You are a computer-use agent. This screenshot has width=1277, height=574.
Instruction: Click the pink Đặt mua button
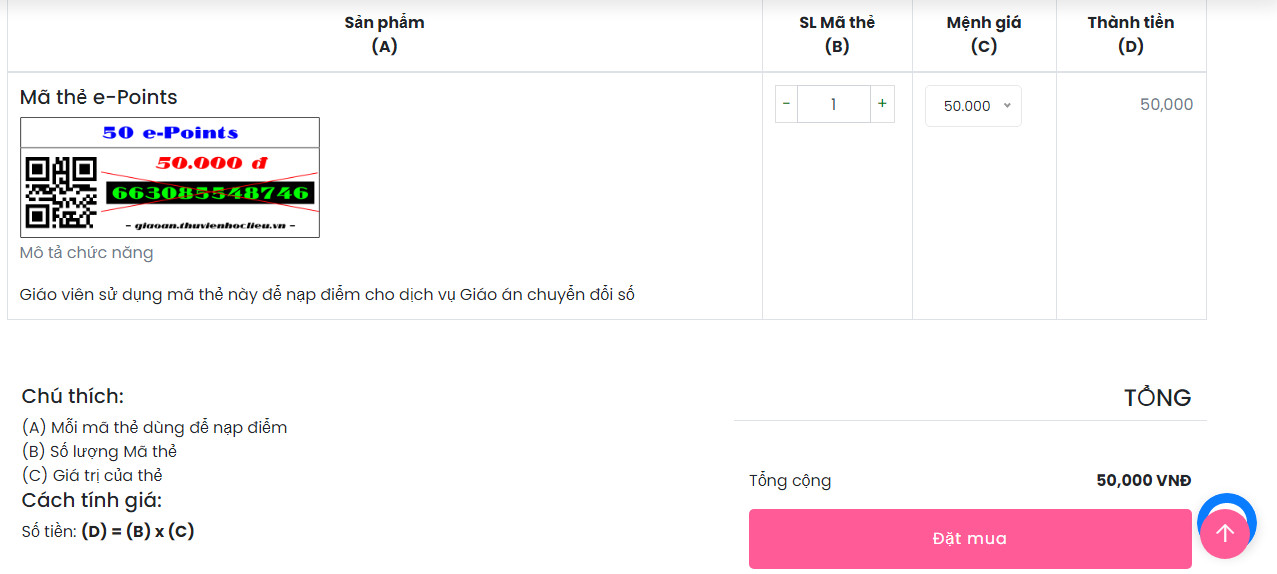pyautogui.click(x=970, y=539)
